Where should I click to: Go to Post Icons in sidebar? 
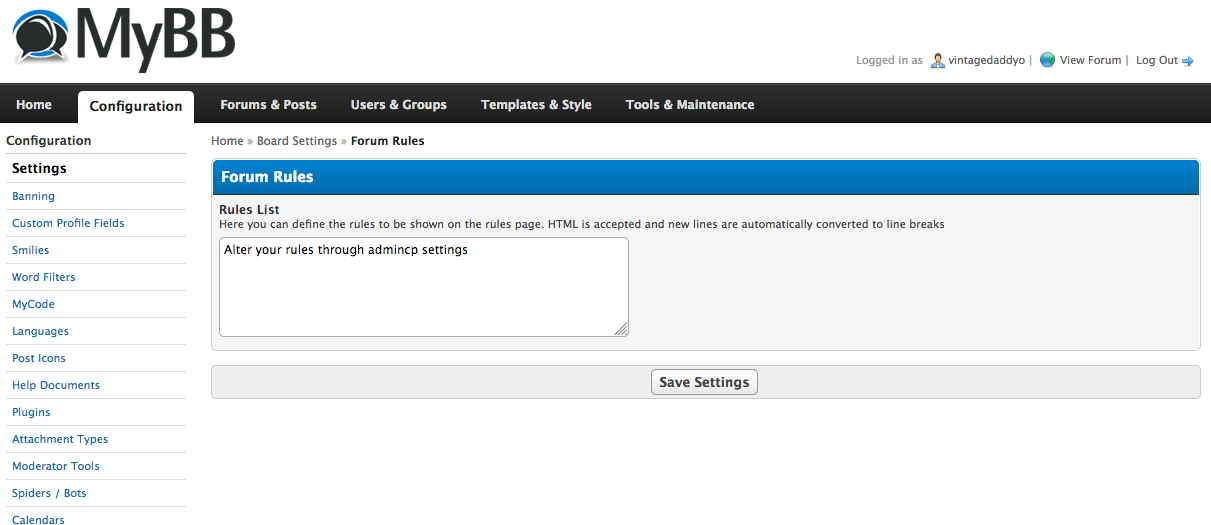pos(38,358)
